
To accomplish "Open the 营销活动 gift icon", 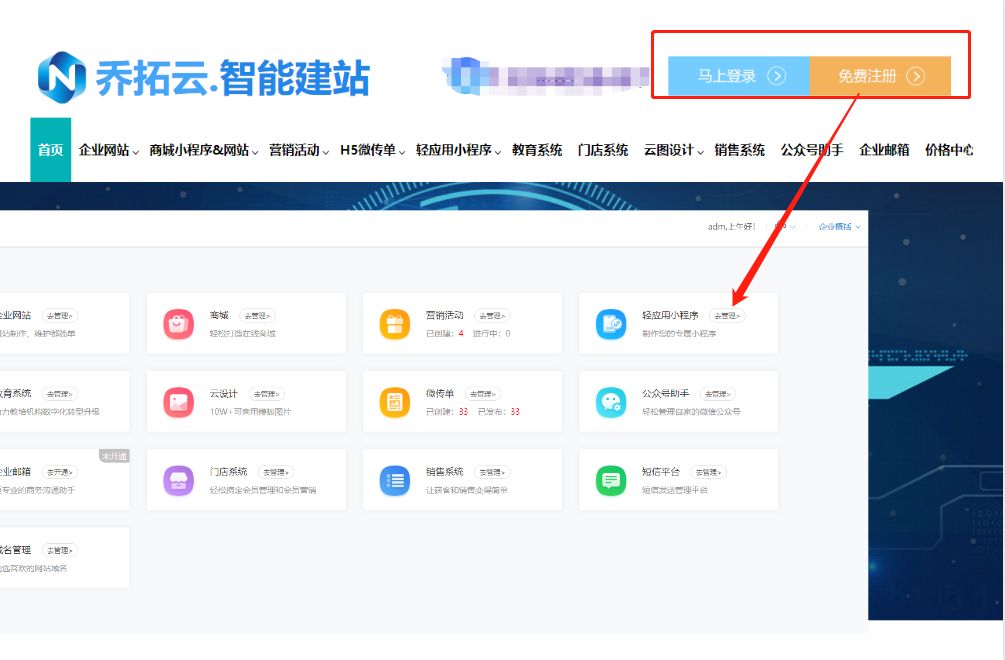I will click(x=393, y=324).
